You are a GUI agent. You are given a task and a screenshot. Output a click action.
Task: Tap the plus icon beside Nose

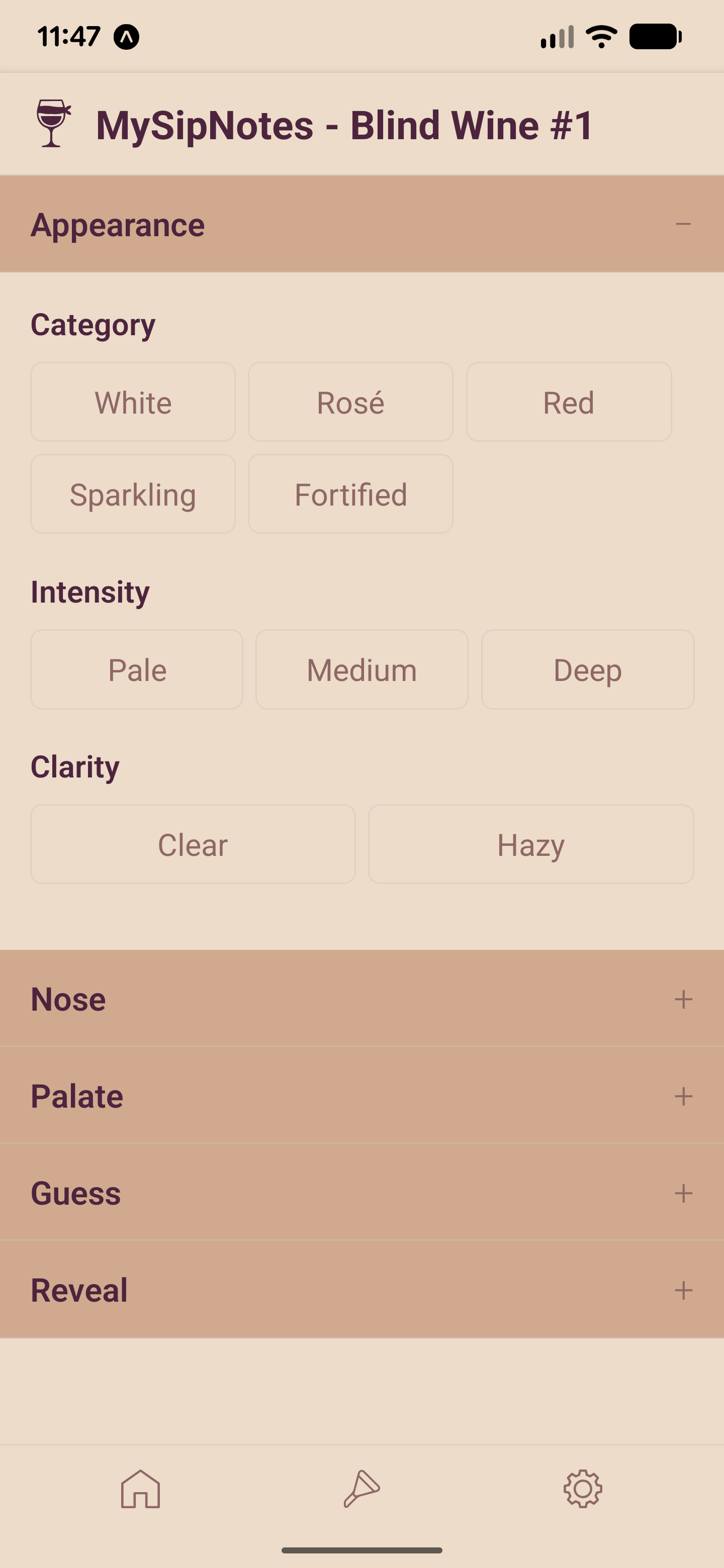pos(683,999)
